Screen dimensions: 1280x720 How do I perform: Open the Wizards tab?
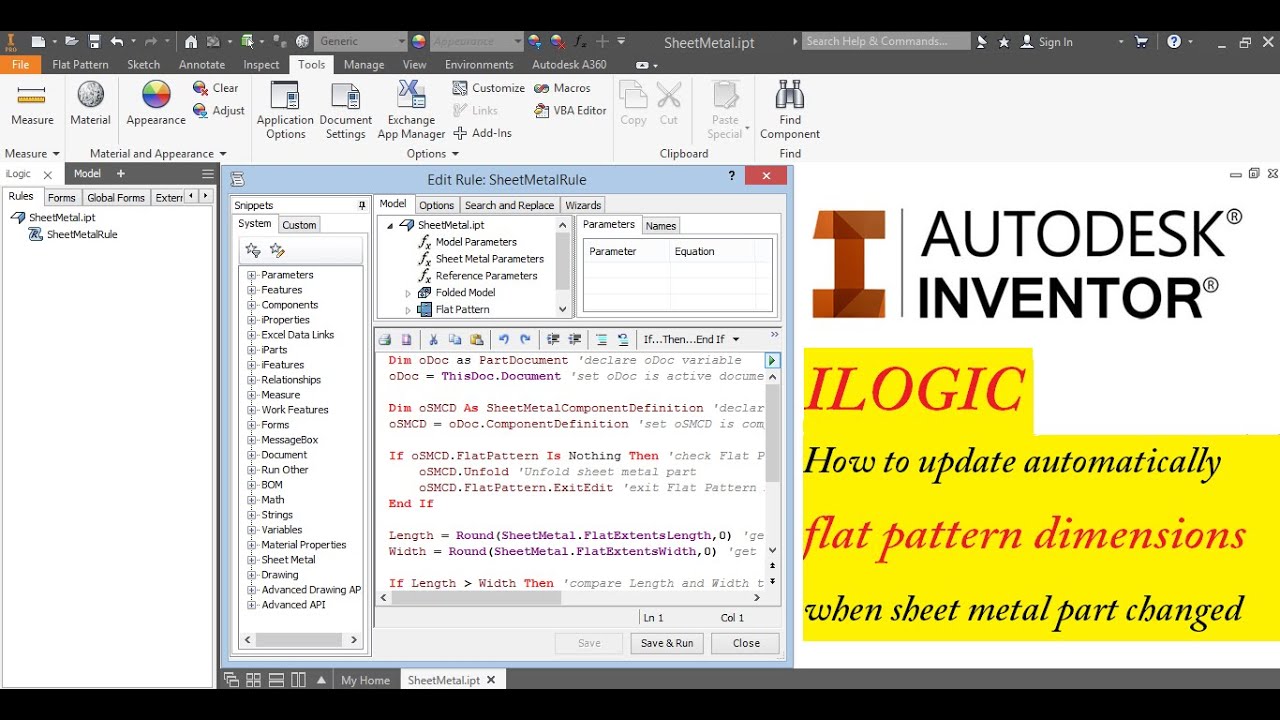(x=583, y=205)
